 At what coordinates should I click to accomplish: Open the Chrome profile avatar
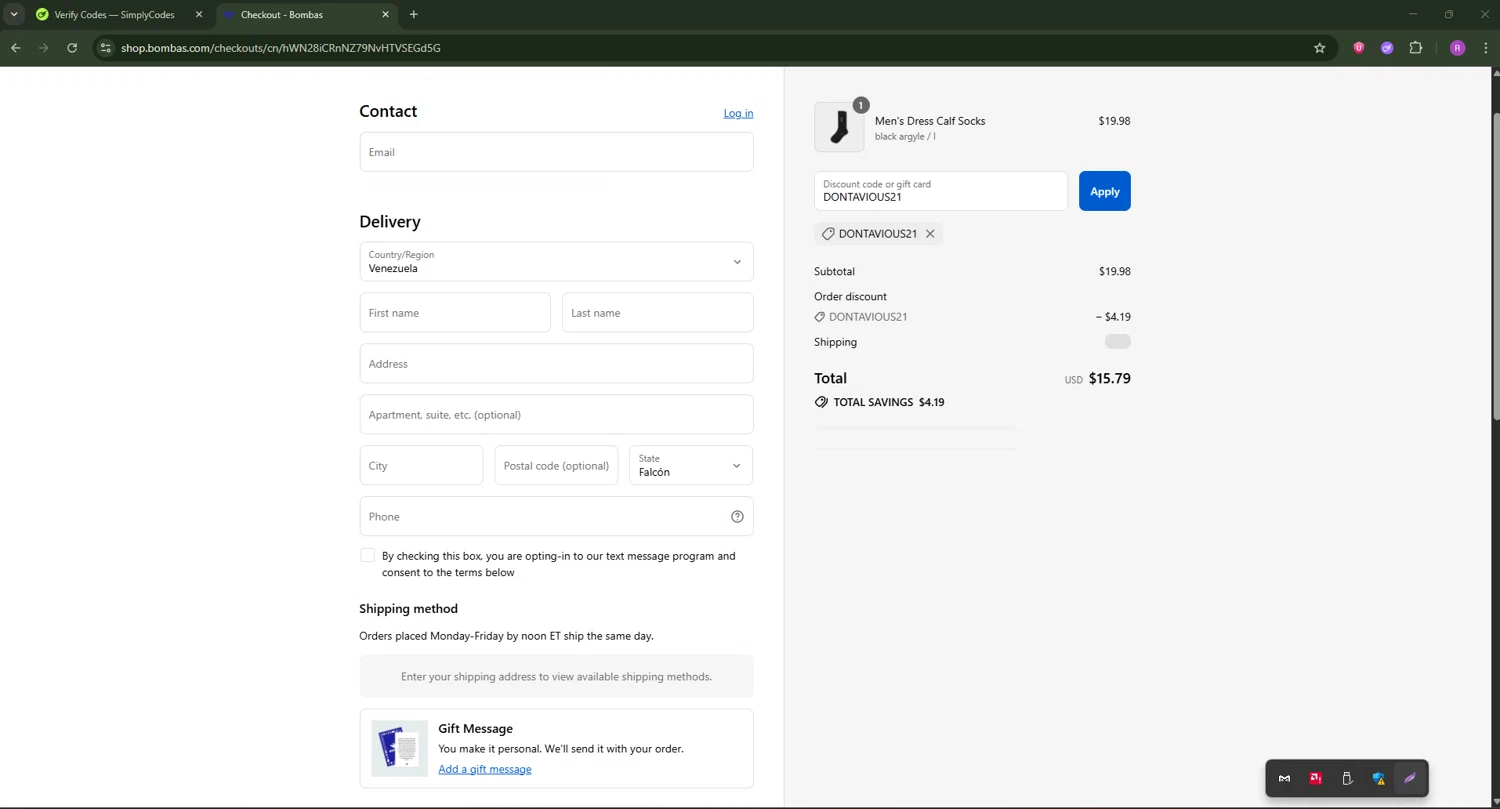point(1457,48)
